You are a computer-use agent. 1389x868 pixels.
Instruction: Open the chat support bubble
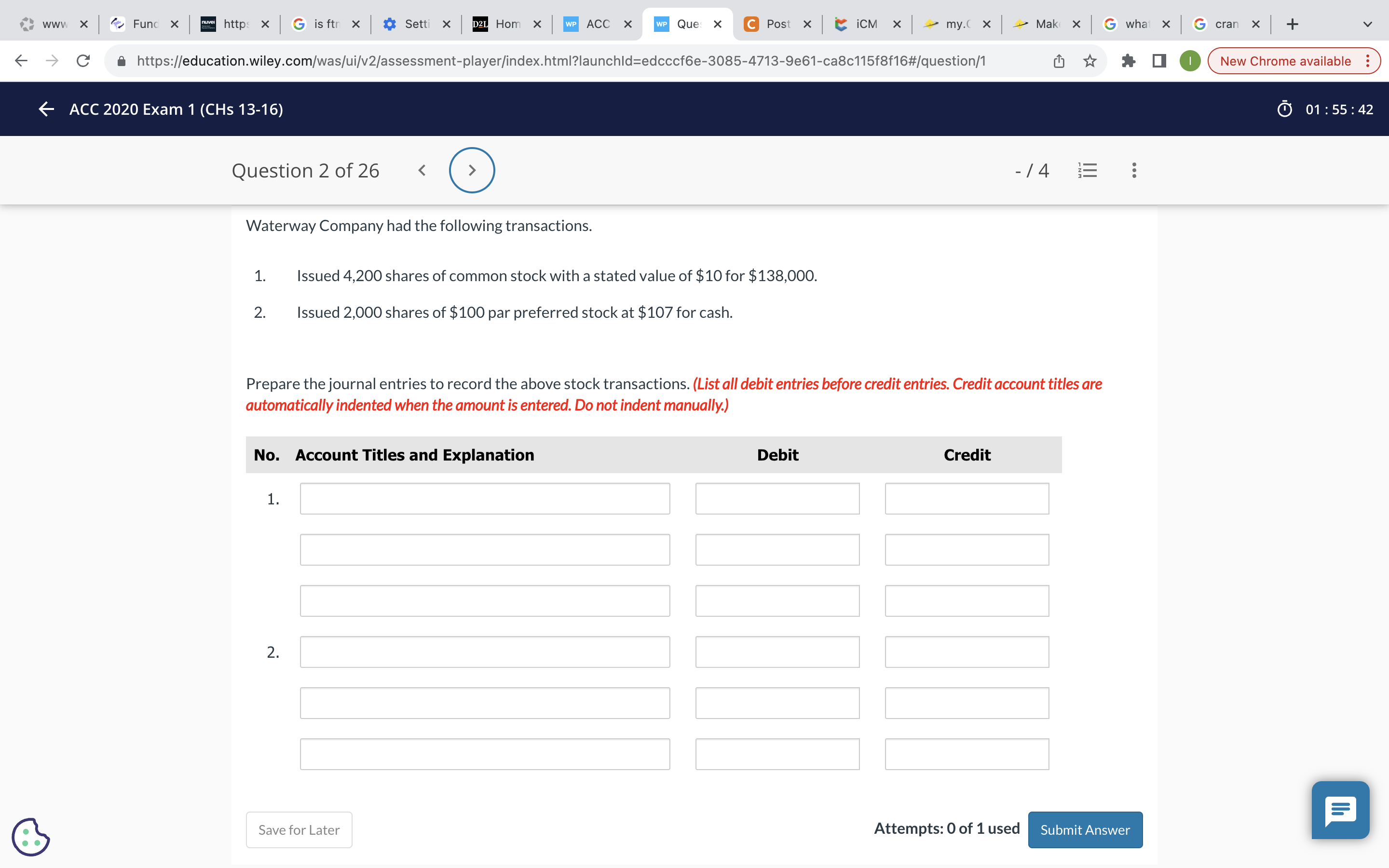(x=1340, y=810)
